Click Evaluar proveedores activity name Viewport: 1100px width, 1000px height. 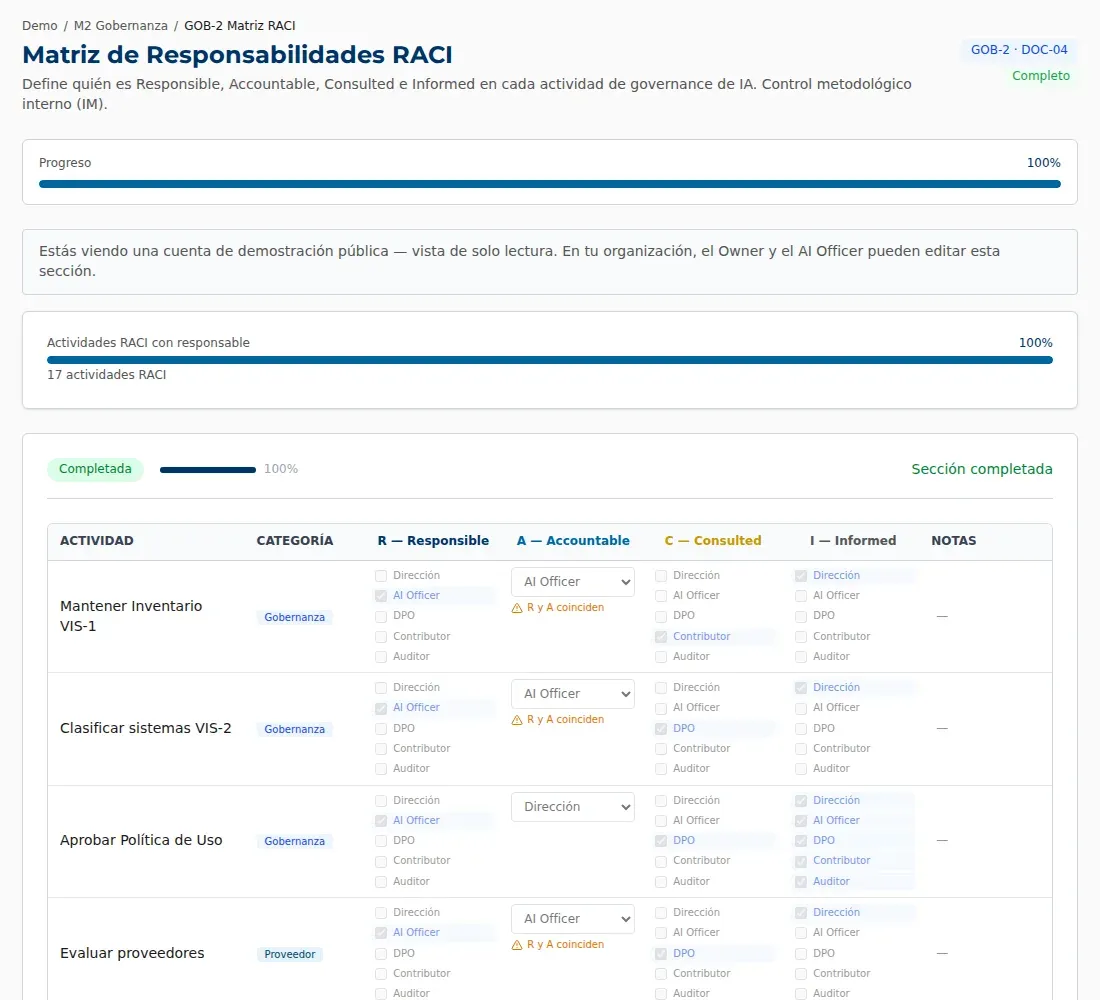[x=132, y=954]
